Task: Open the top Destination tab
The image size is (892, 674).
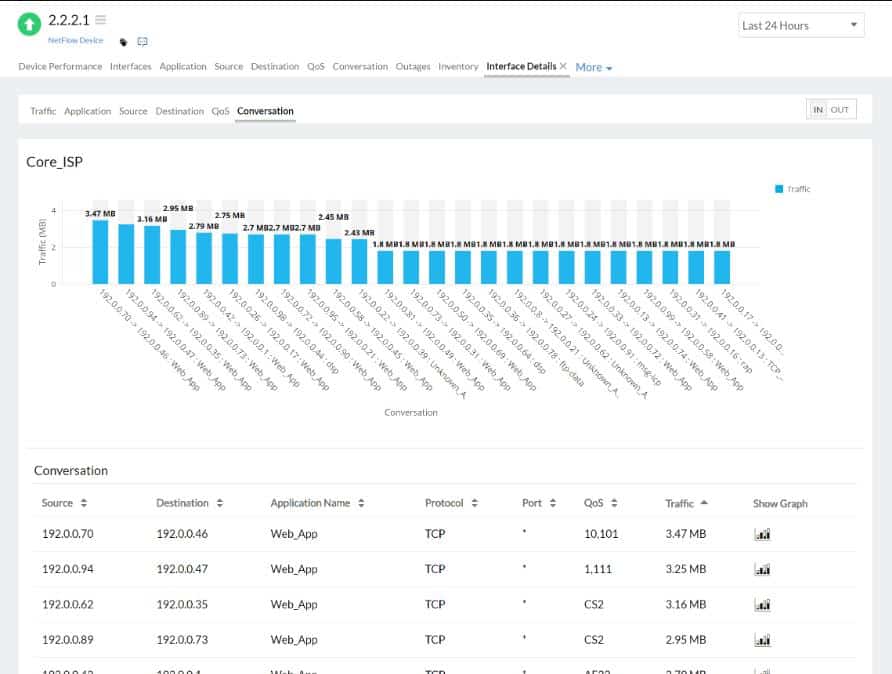Action: 275,67
